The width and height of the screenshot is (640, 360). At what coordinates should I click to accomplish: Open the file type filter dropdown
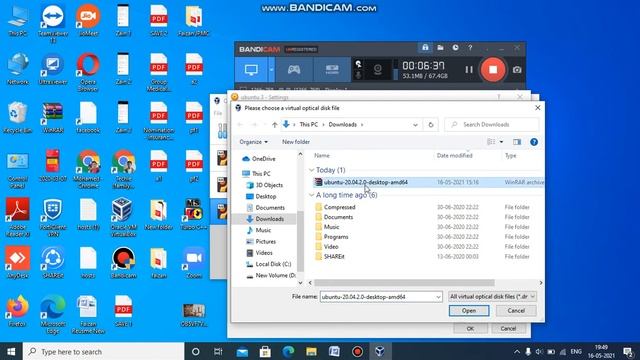[x=492, y=297]
